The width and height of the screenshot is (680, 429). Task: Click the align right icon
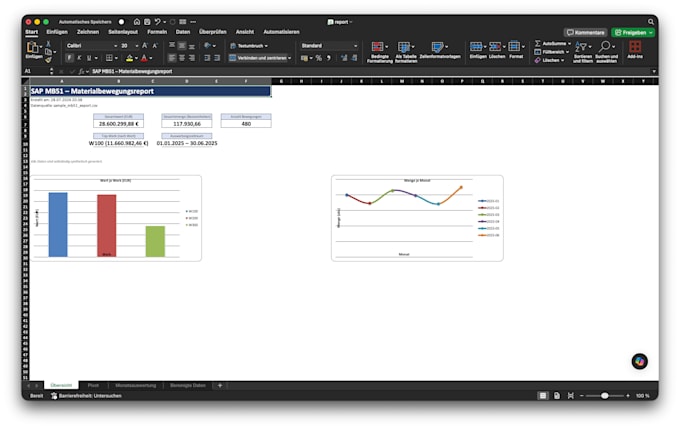(191, 58)
